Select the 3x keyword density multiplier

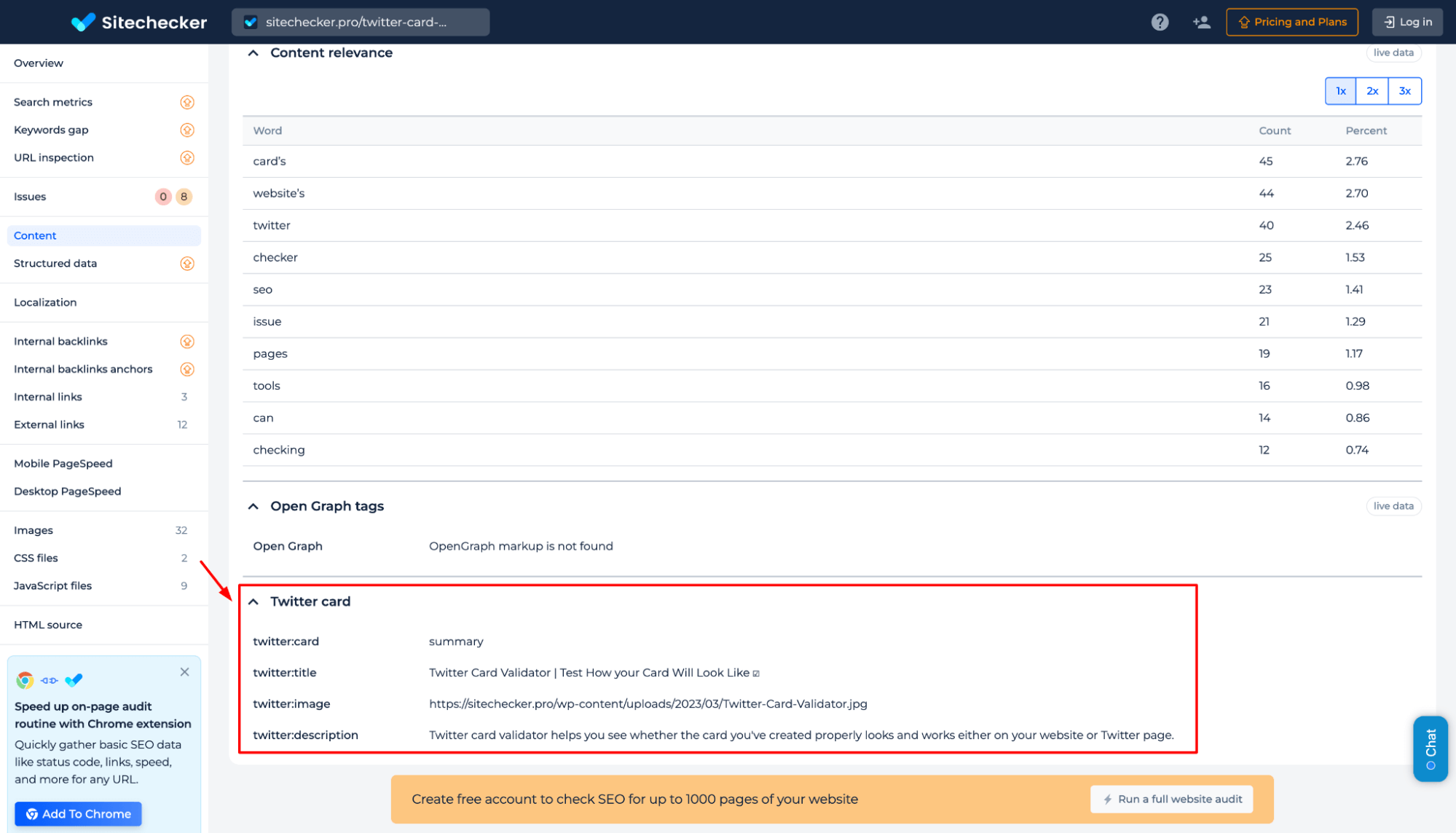pos(1405,91)
